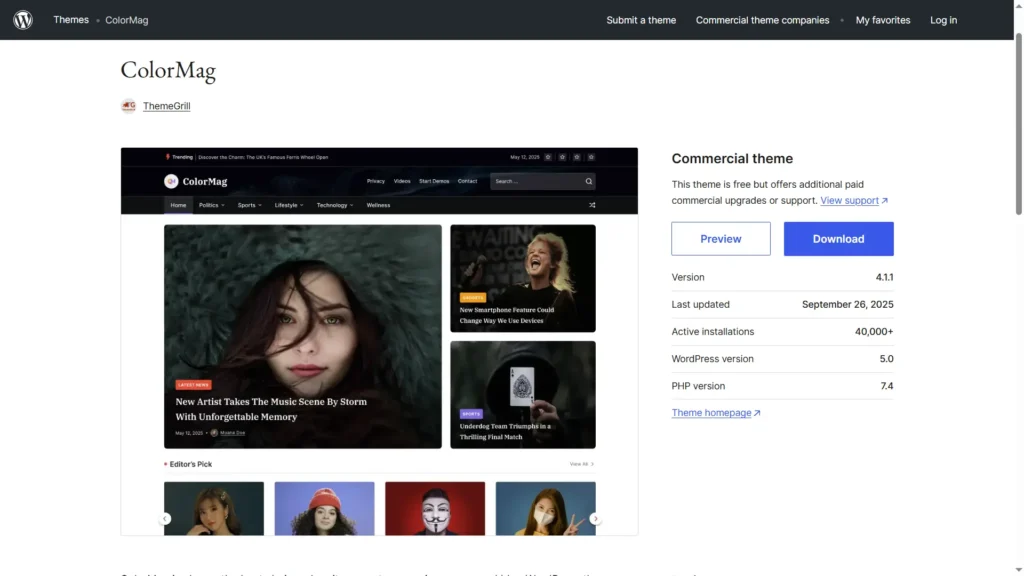Click the Log in link

coord(943,20)
